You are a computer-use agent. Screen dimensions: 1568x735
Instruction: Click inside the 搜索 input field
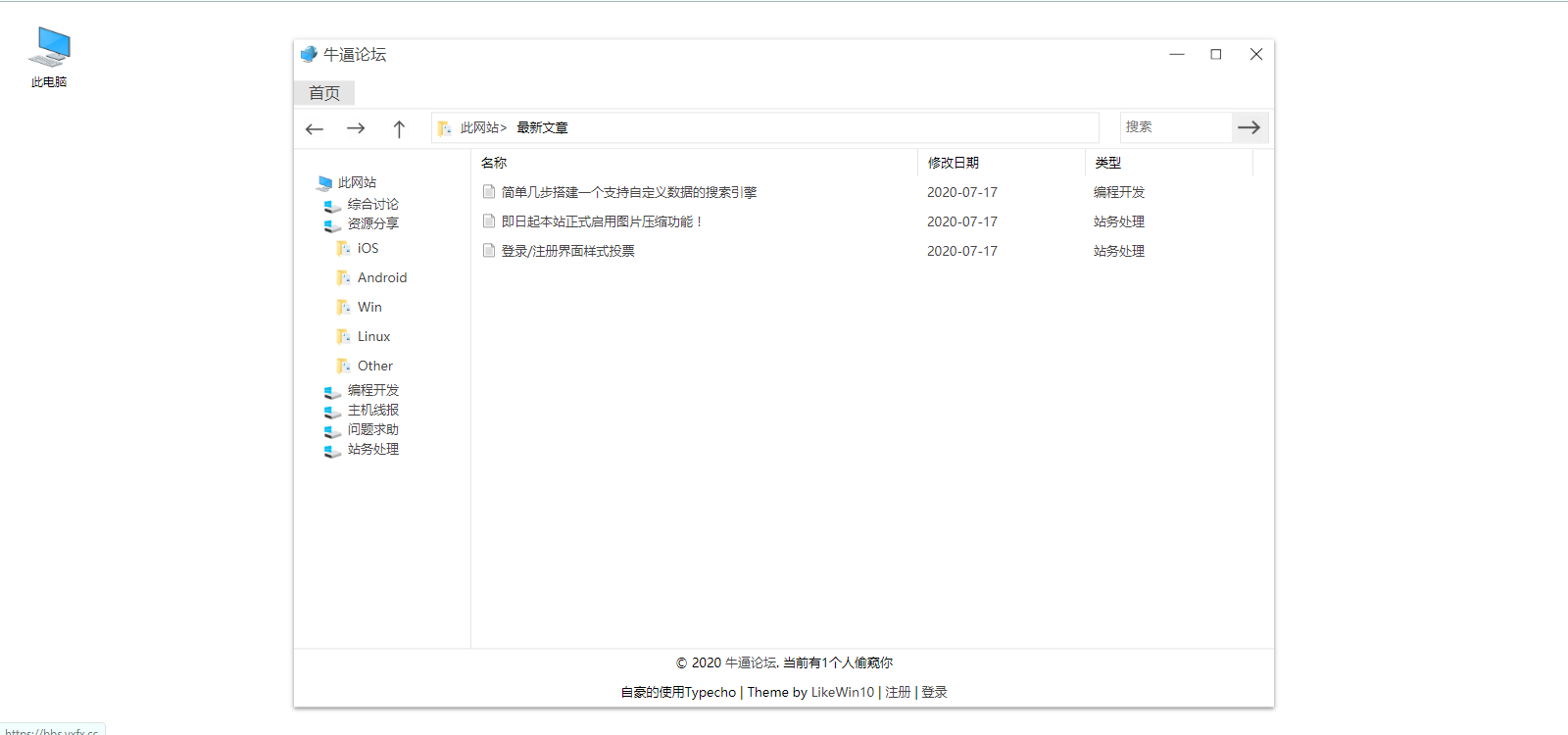point(1175,127)
